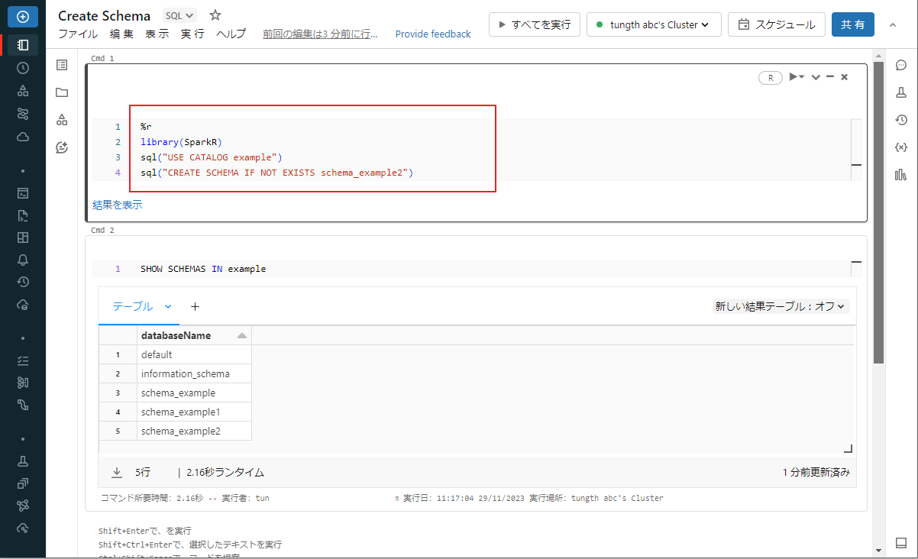Click the blue New plus button
The height and width of the screenshot is (559, 918).
22,17
